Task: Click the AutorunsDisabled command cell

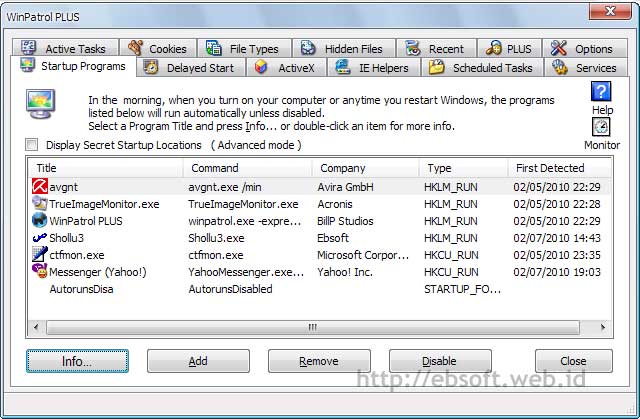Action: (x=230, y=289)
